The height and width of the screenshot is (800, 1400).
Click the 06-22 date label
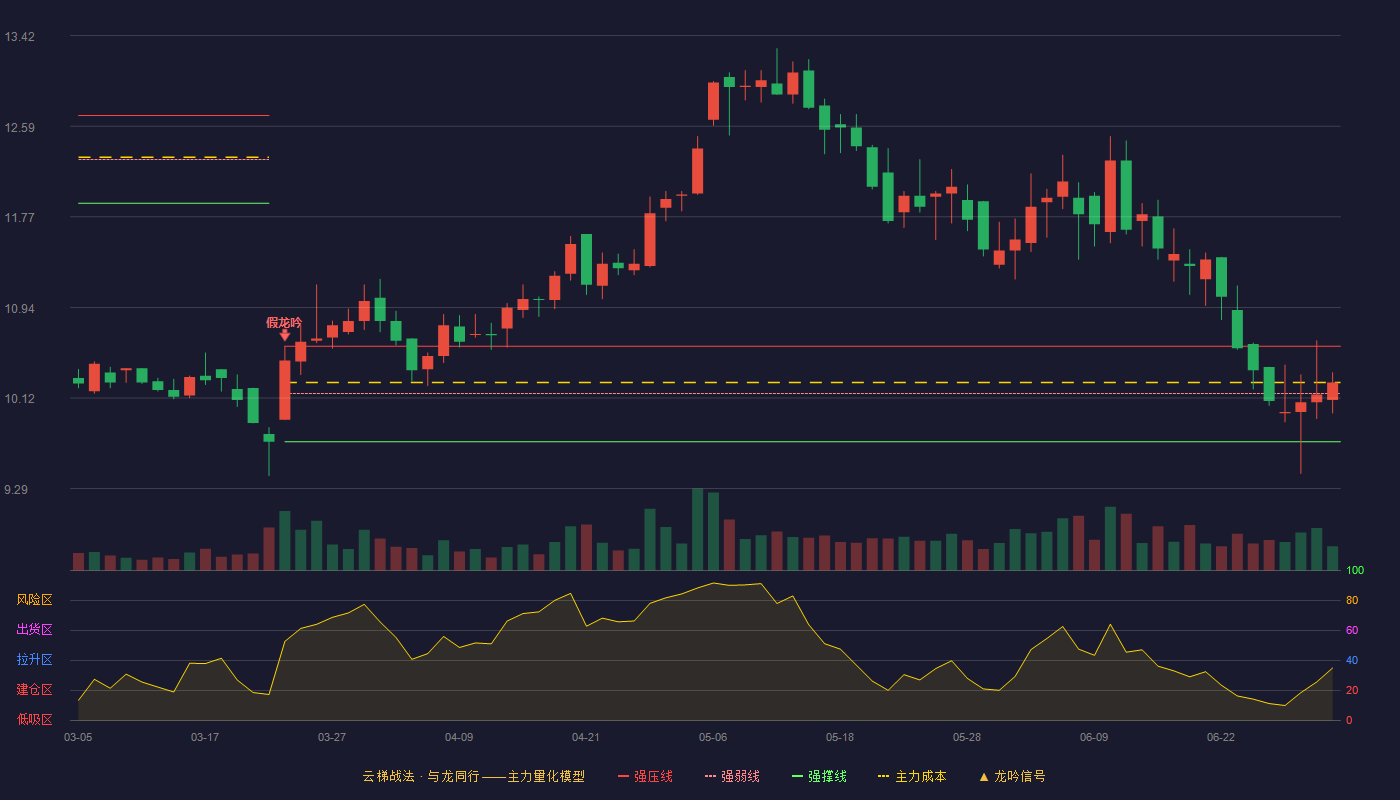(1221, 737)
